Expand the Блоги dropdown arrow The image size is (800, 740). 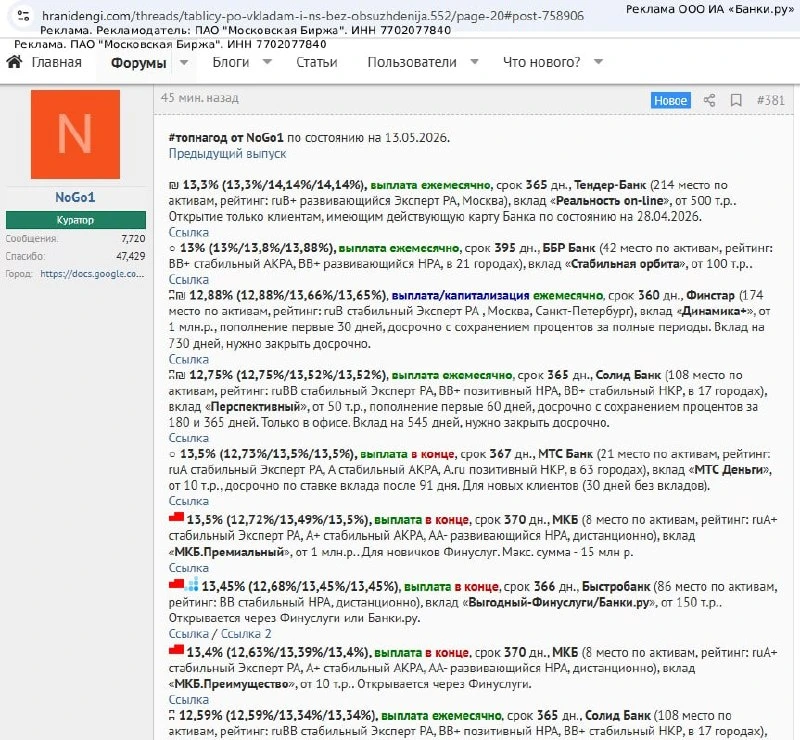coord(267,62)
